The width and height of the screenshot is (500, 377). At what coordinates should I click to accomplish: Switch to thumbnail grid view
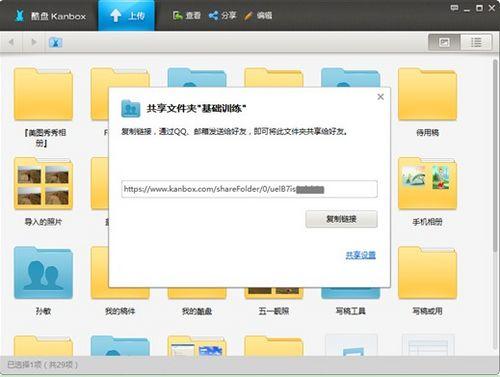click(x=444, y=42)
